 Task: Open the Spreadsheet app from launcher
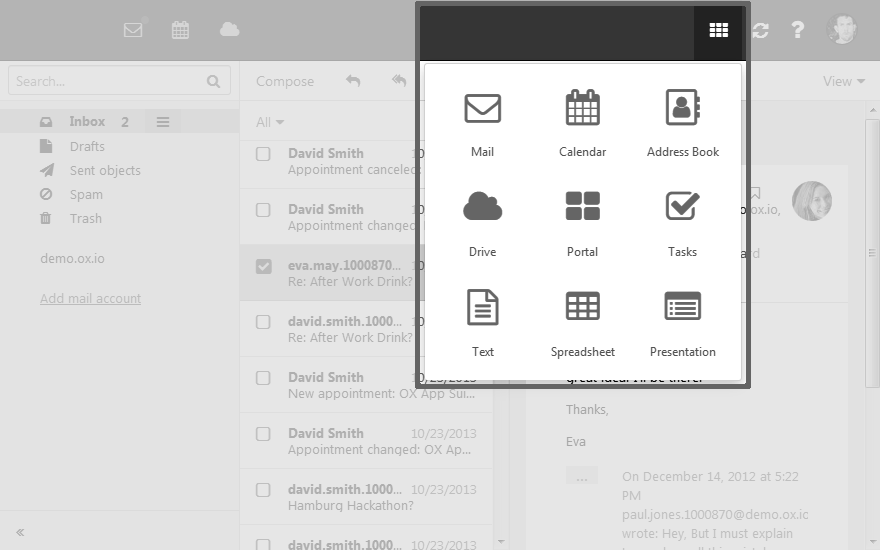(x=582, y=324)
